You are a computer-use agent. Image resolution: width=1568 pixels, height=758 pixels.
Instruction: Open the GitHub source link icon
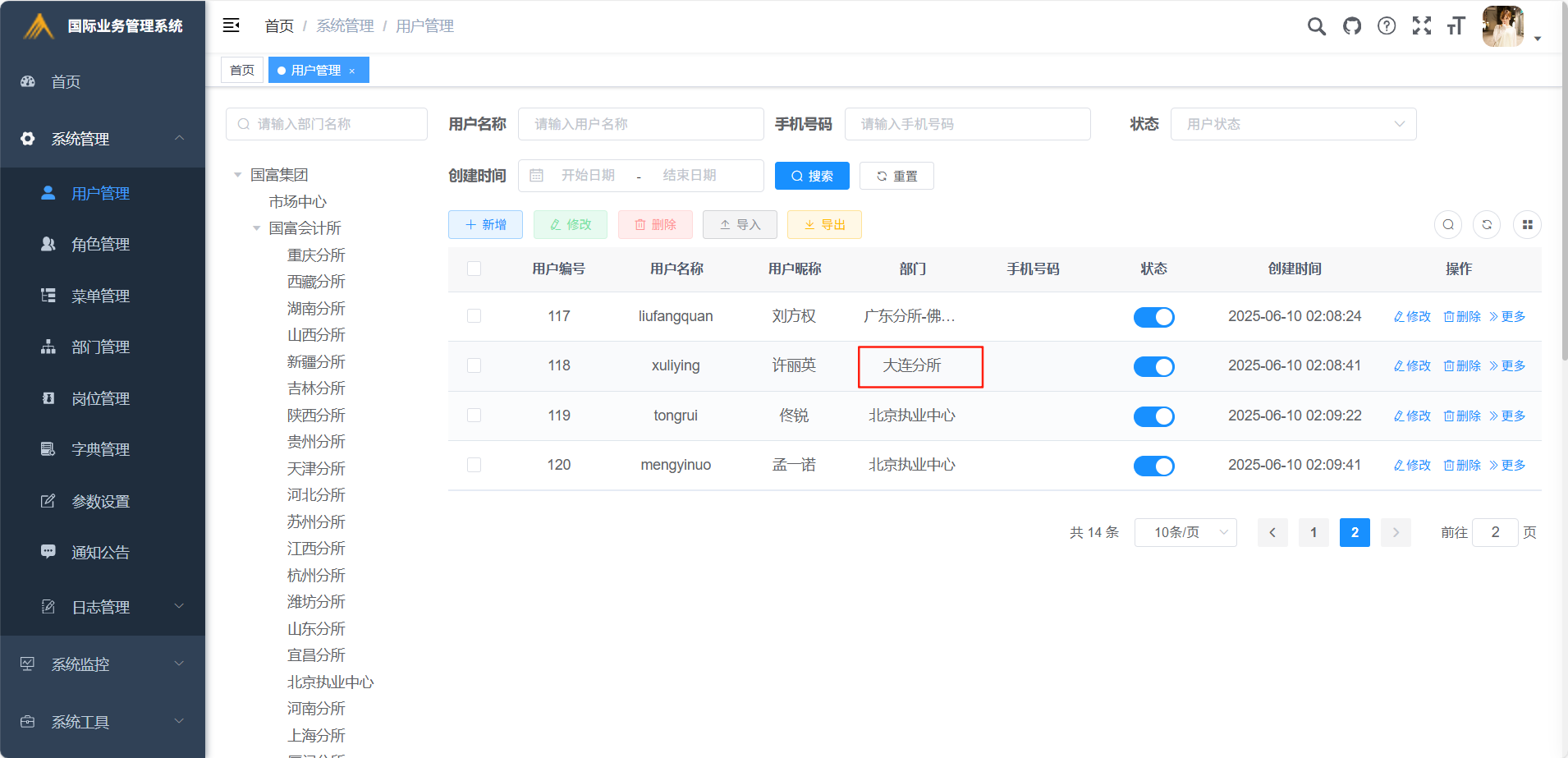(x=1351, y=26)
